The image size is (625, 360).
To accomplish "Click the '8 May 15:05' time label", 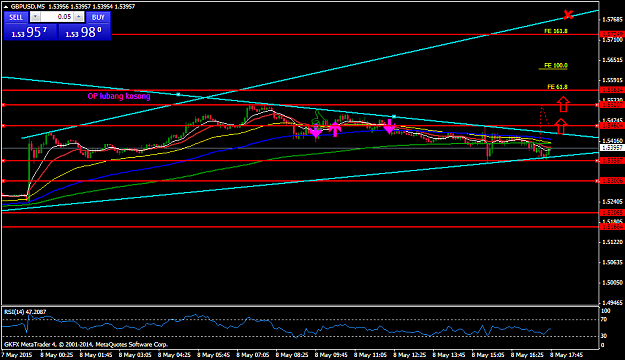I will click(x=488, y=354).
